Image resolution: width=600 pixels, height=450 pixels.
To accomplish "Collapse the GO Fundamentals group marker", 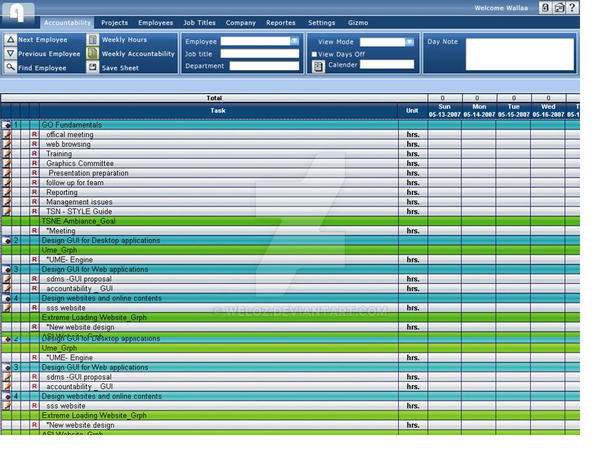I will 7,125.
